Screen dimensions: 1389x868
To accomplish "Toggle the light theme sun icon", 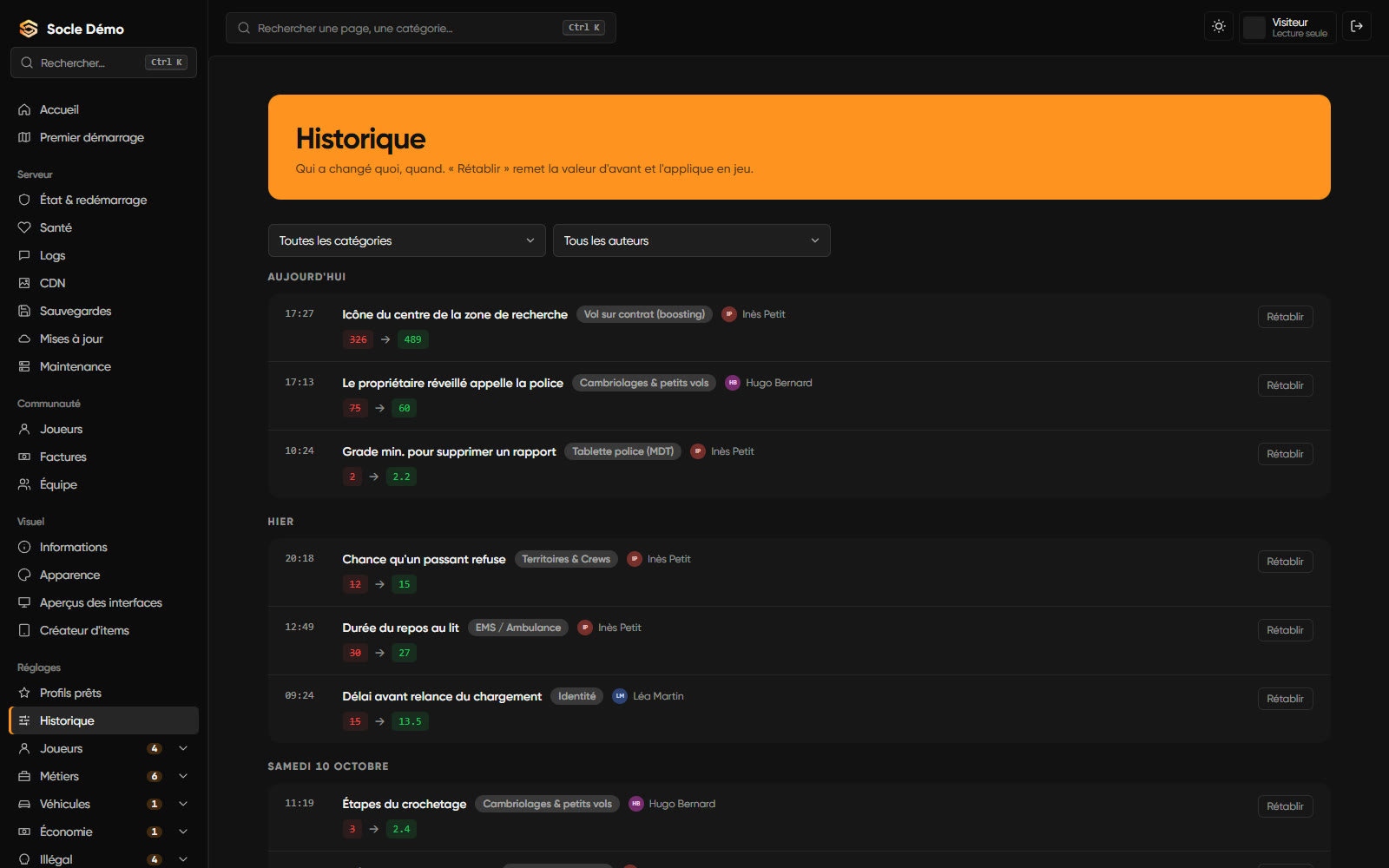I will (x=1219, y=27).
